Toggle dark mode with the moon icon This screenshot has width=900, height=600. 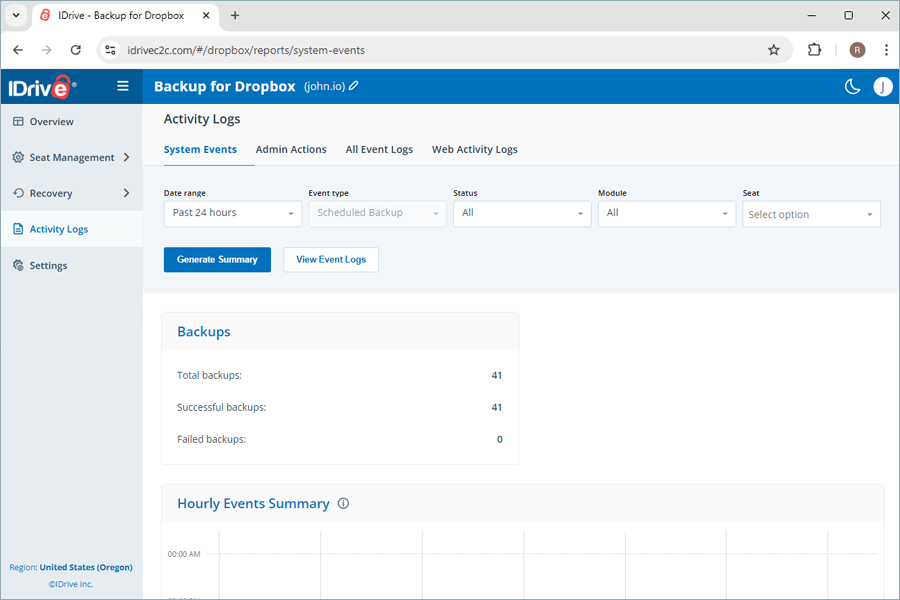coord(852,87)
